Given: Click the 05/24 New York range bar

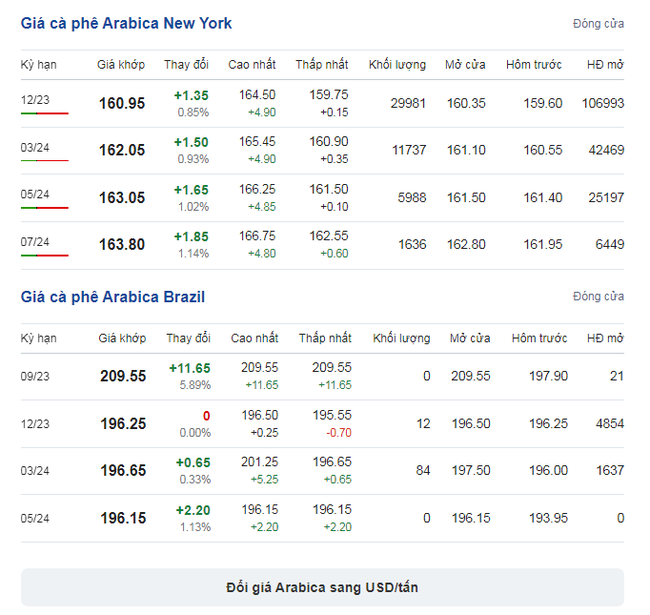Looking at the screenshot, I should pos(44,208).
